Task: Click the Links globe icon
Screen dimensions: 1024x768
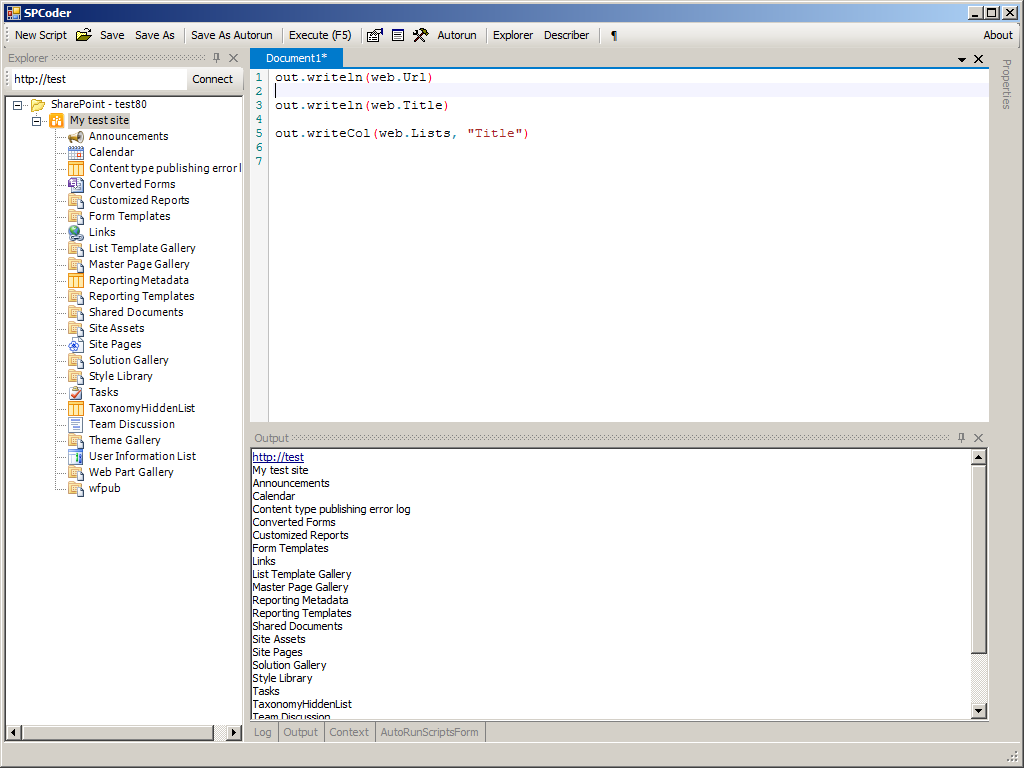Action: (76, 232)
